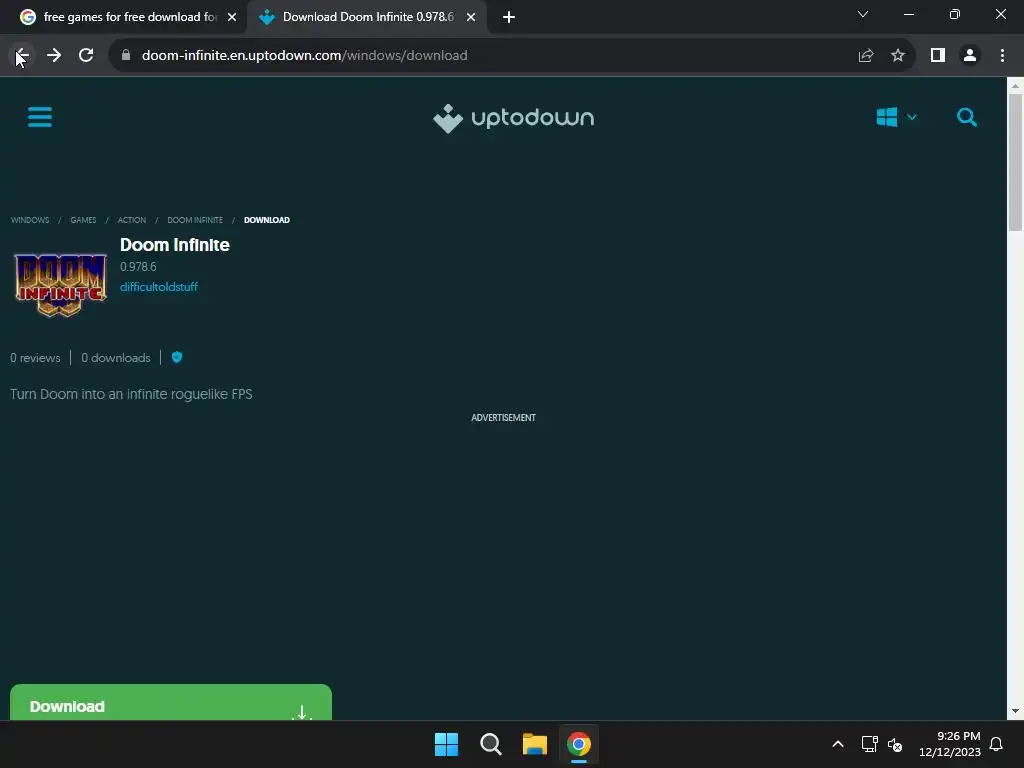Screen dimensions: 1024x768
Task: Open the difficultoldstuff developer link
Action: tap(159, 287)
